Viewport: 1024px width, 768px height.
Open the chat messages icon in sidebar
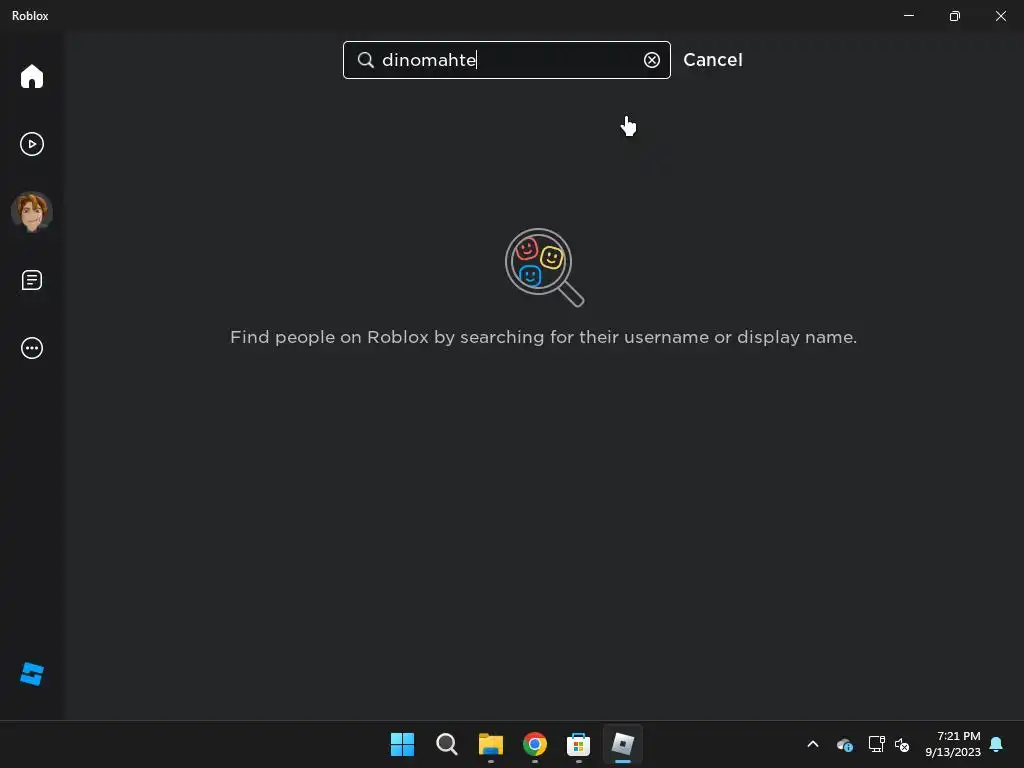pyautogui.click(x=31, y=280)
